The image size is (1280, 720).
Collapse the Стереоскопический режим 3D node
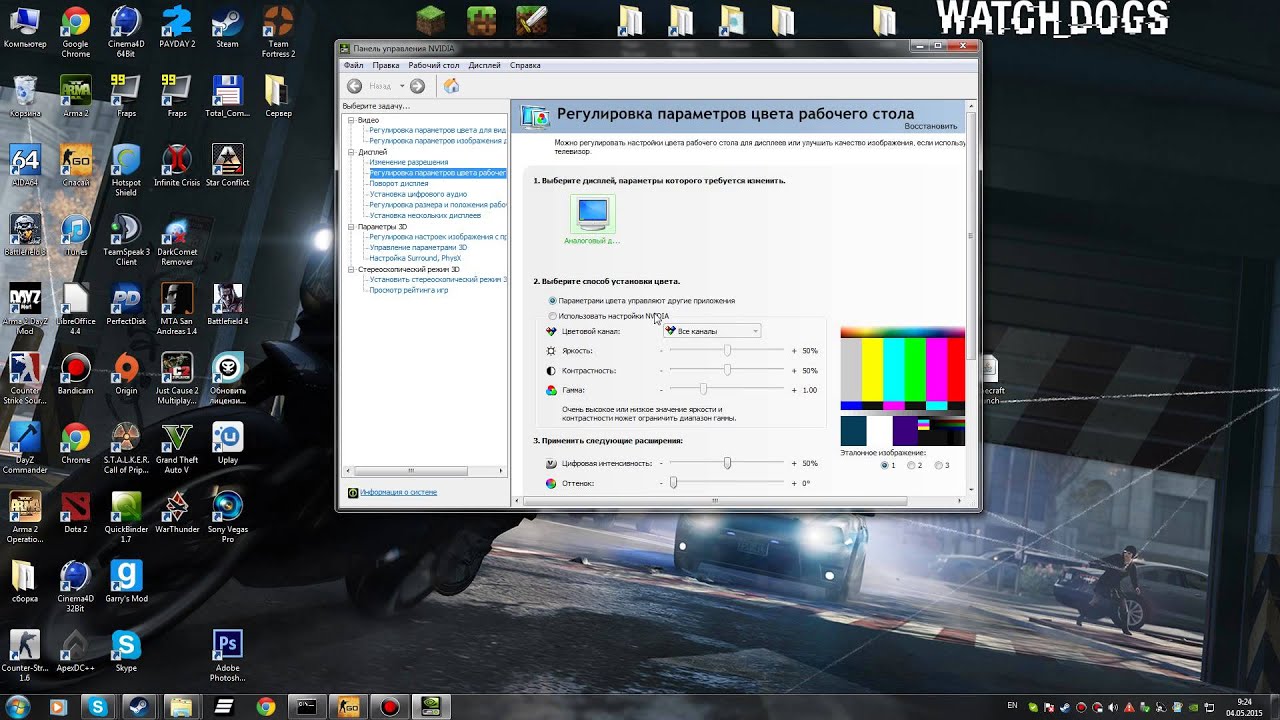click(351, 269)
